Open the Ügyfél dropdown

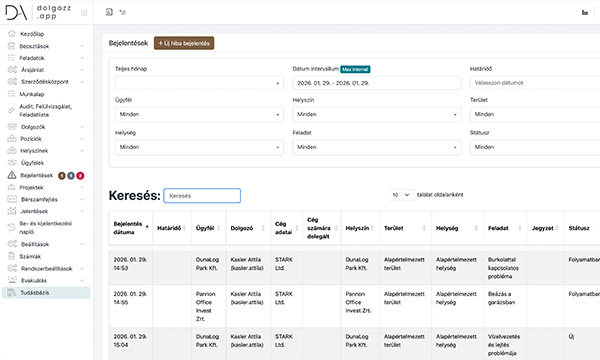tap(199, 114)
